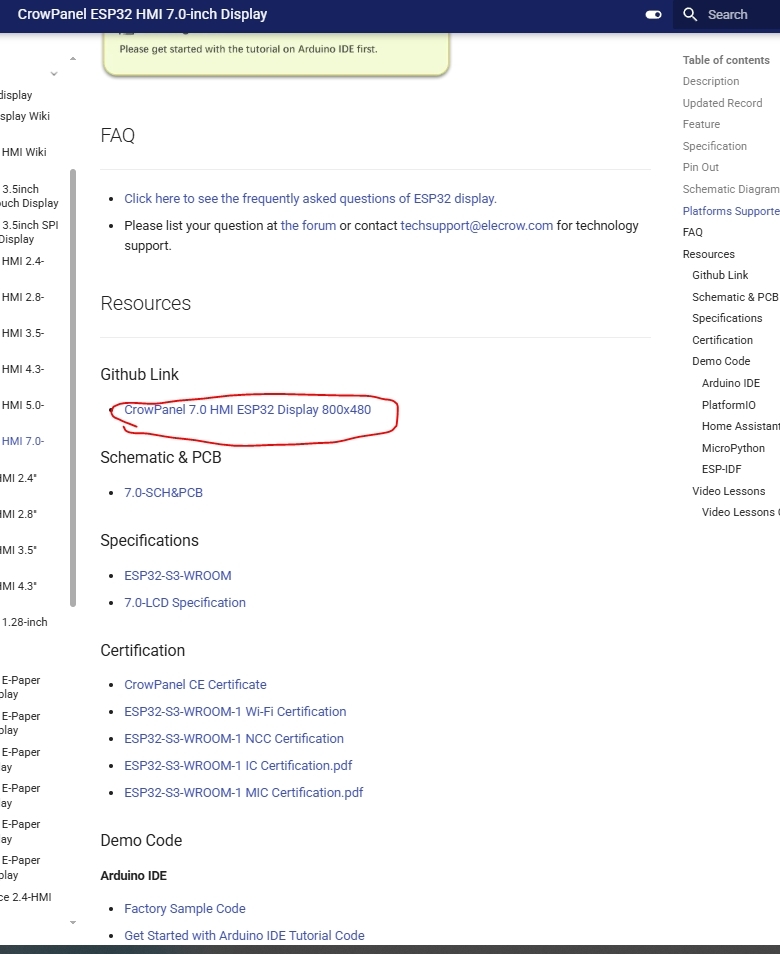
Task: Jump to Video Lessons in table of contents
Action: [x=728, y=491]
